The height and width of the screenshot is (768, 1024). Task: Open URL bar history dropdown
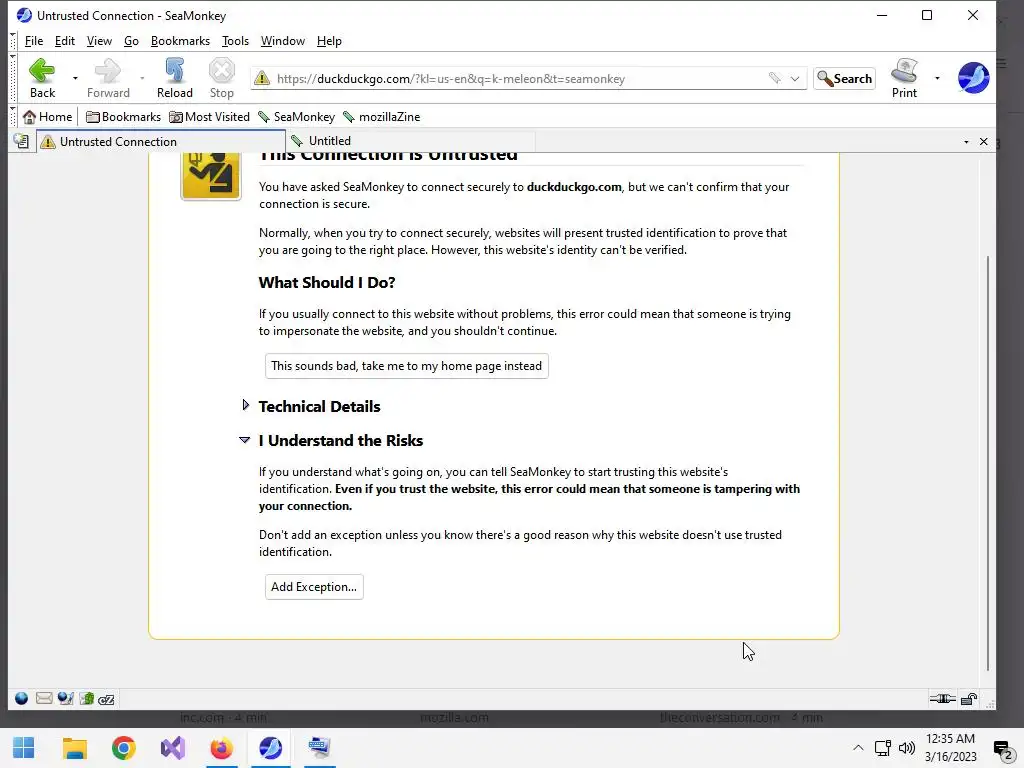[x=795, y=78]
